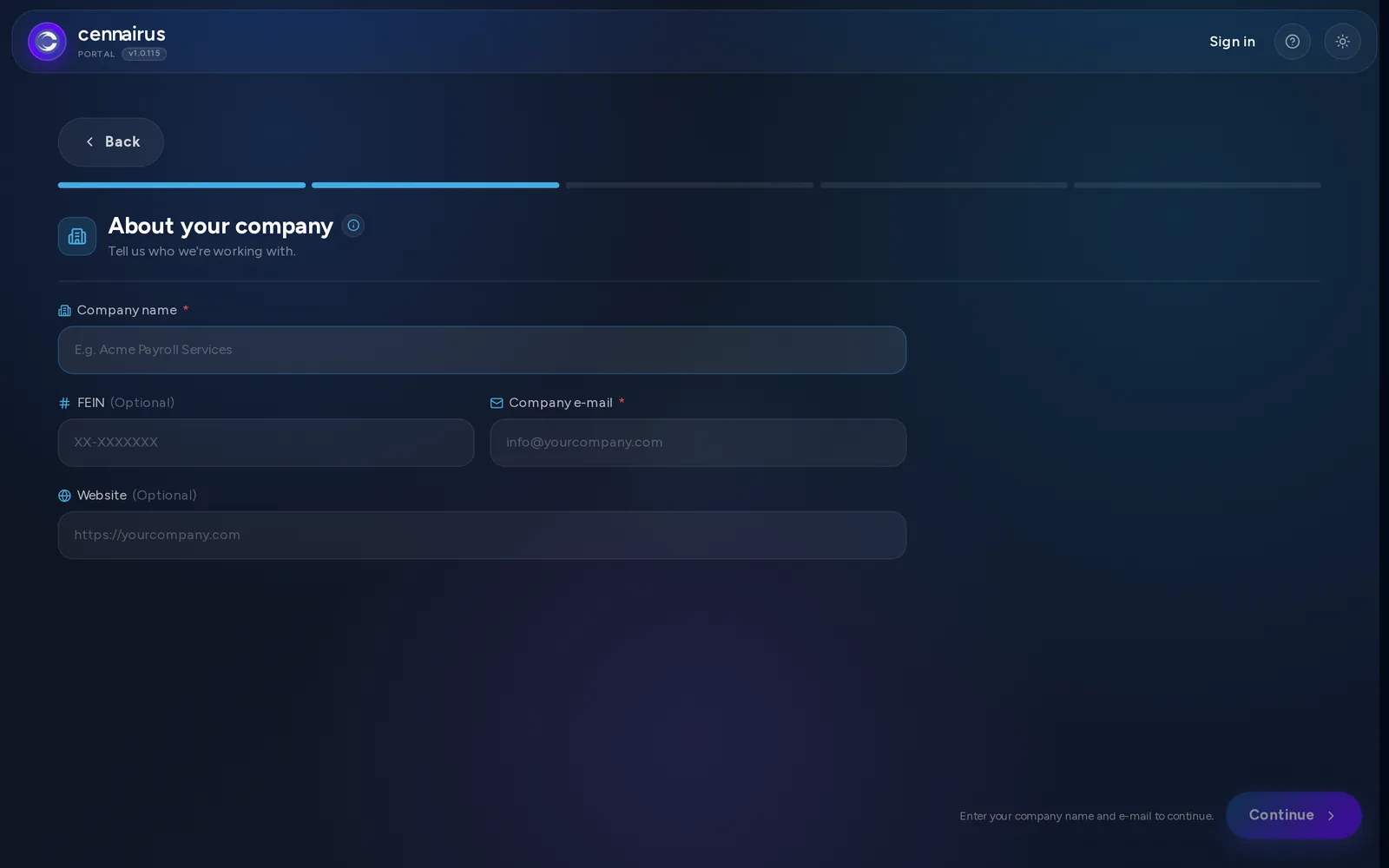Click the globe icon beside Website
The image size is (1389, 868).
pos(64,496)
